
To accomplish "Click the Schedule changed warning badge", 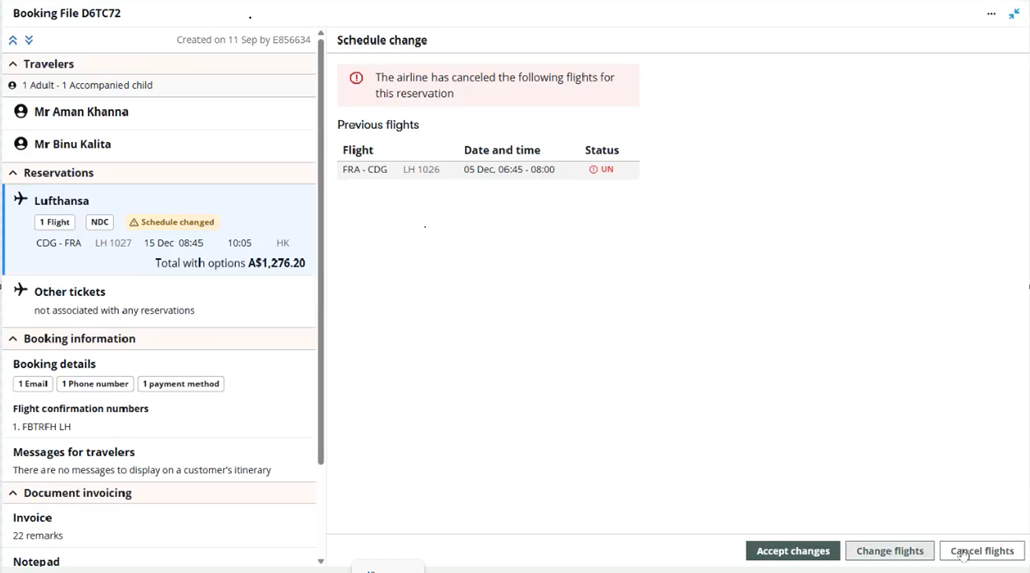I will [x=172, y=222].
